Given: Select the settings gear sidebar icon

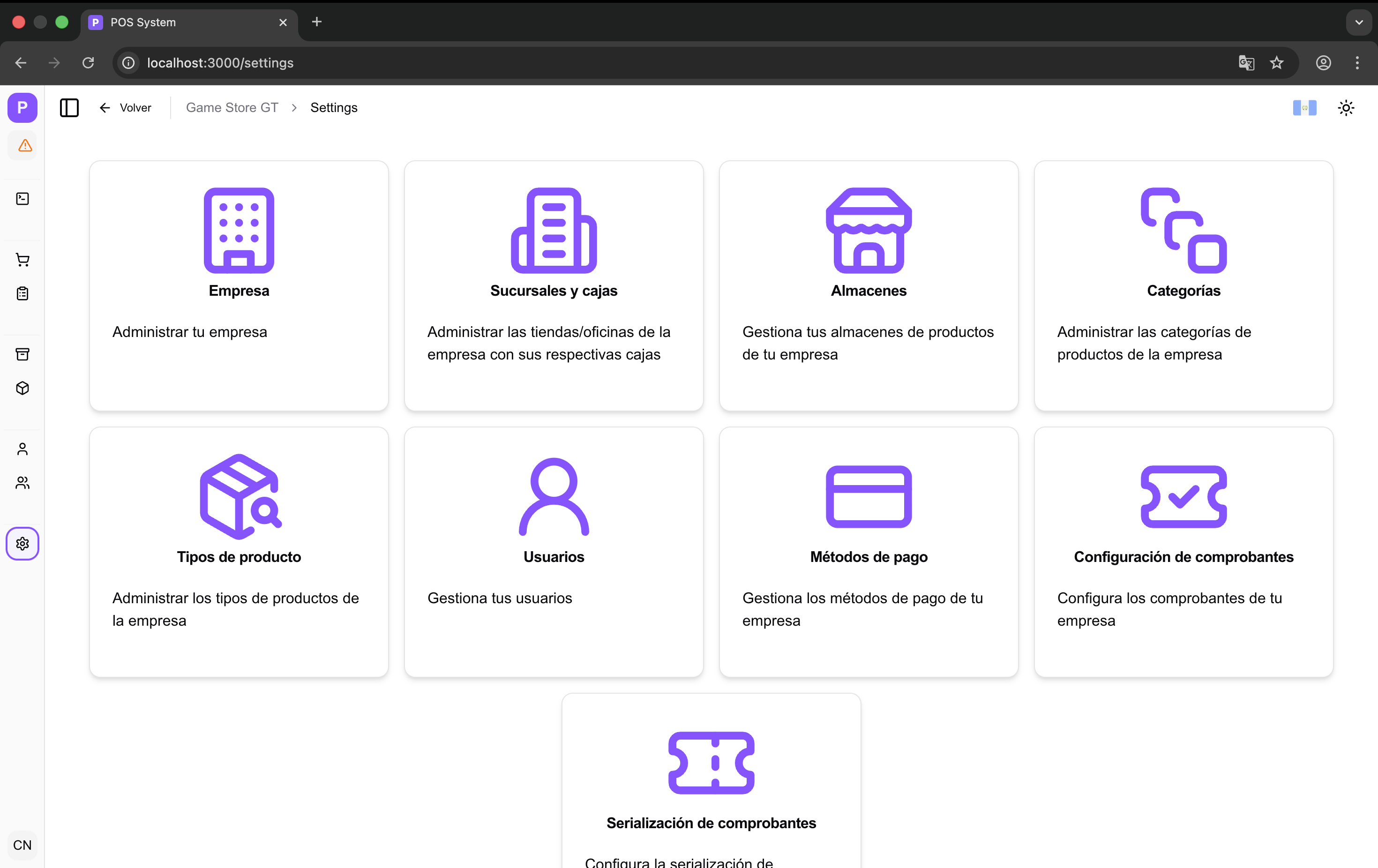Looking at the screenshot, I should click(x=22, y=544).
